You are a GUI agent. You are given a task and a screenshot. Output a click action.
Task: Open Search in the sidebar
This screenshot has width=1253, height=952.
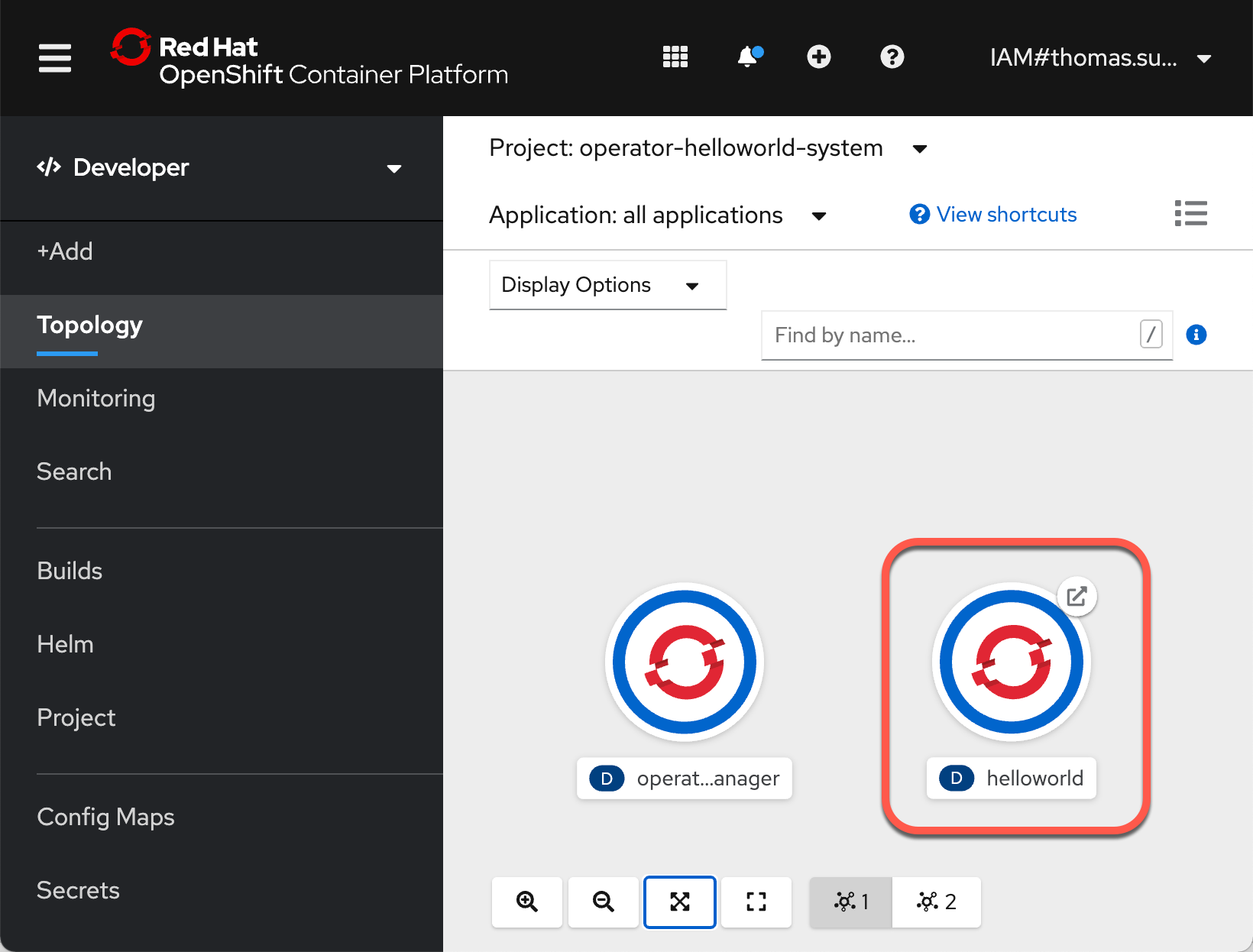click(222, 471)
